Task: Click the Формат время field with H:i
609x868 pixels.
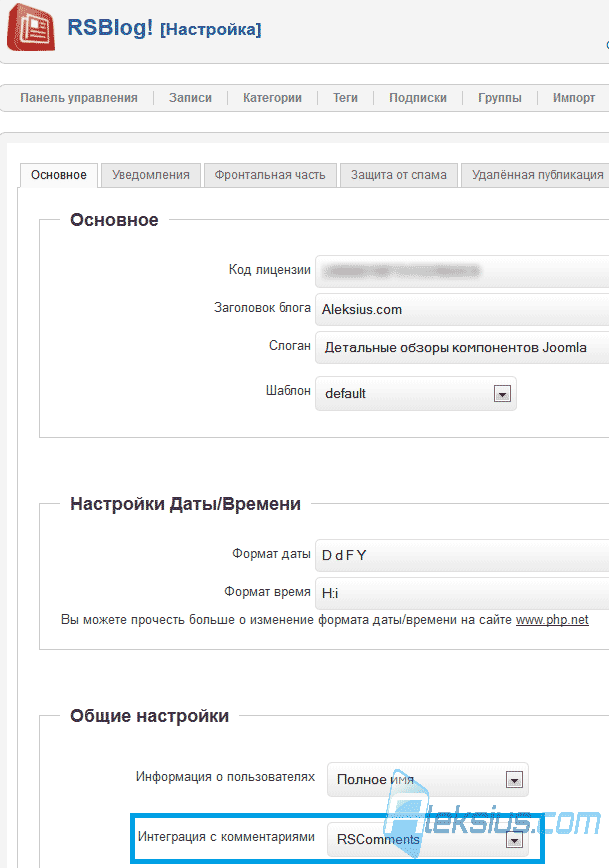Action: tap(462, 593)
